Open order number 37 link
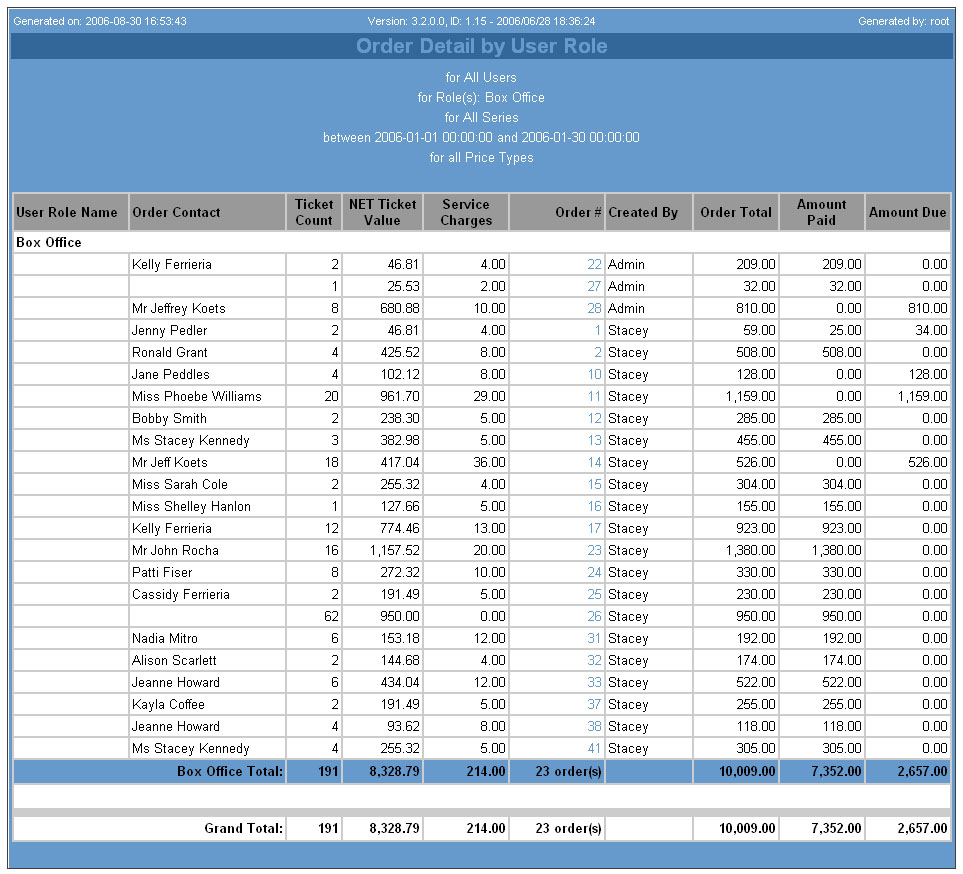The image size is (963, 874). click(x=594, y=705)
